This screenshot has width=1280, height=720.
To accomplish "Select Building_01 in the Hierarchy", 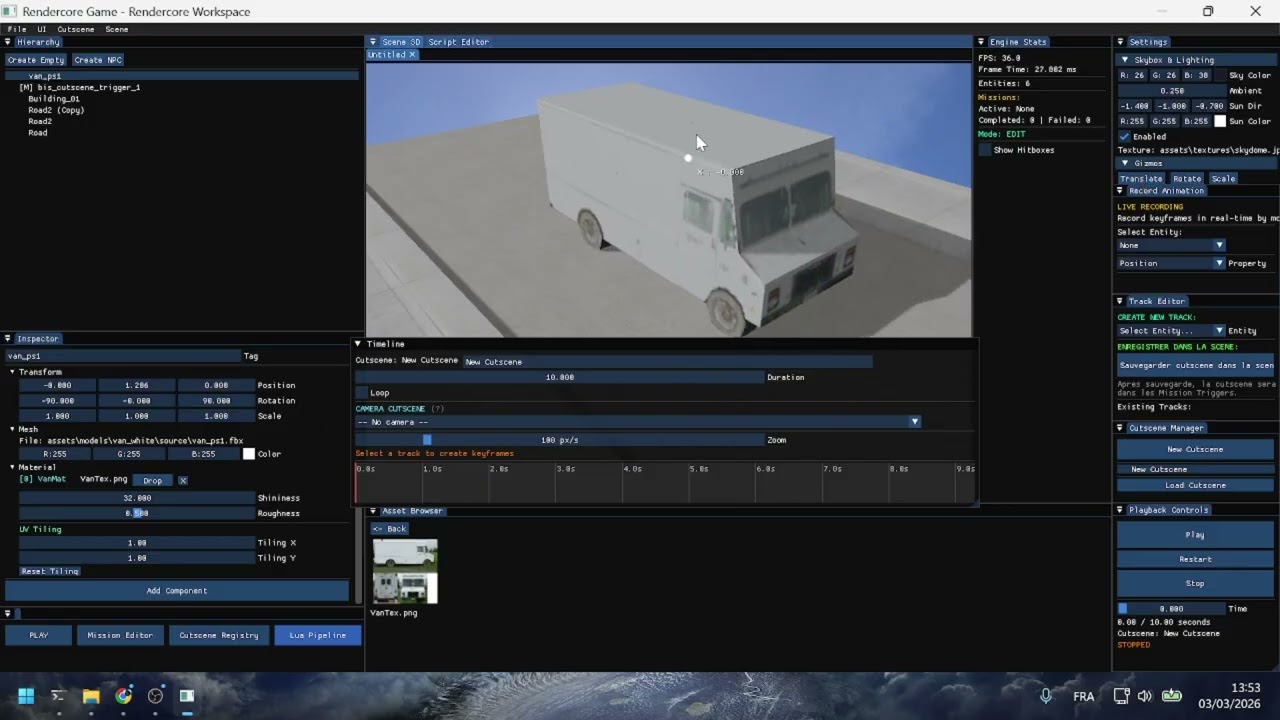I will (x=54, y=99).
